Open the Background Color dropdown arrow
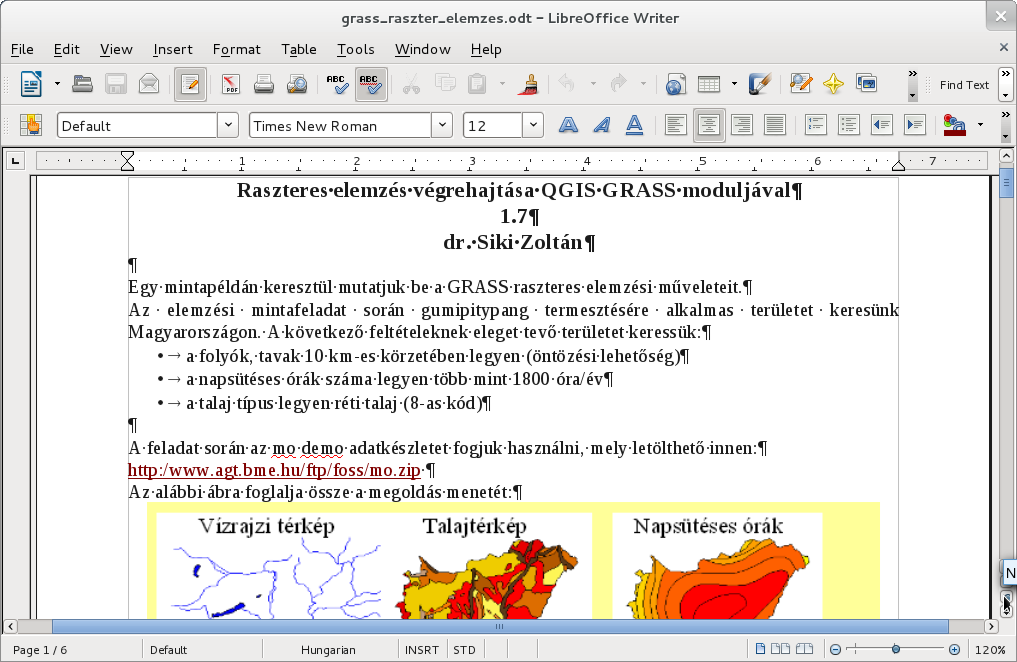This screenshot has width=1017, height=662. tap(980, 124)
